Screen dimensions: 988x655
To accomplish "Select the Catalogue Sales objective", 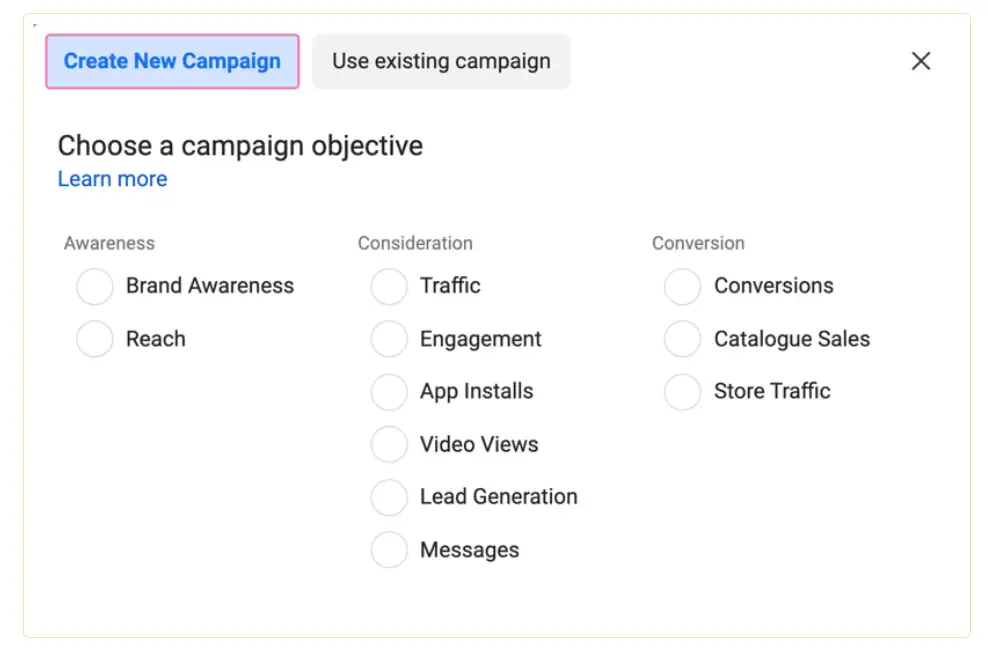I will tap(682, 339).
